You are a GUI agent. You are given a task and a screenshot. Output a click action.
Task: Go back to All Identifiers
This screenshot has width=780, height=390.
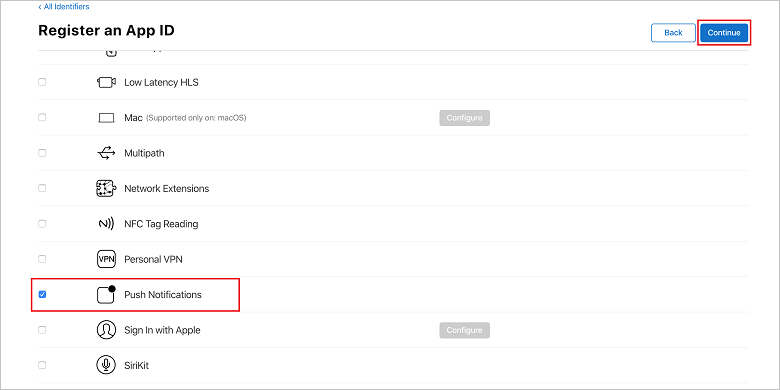64,7
